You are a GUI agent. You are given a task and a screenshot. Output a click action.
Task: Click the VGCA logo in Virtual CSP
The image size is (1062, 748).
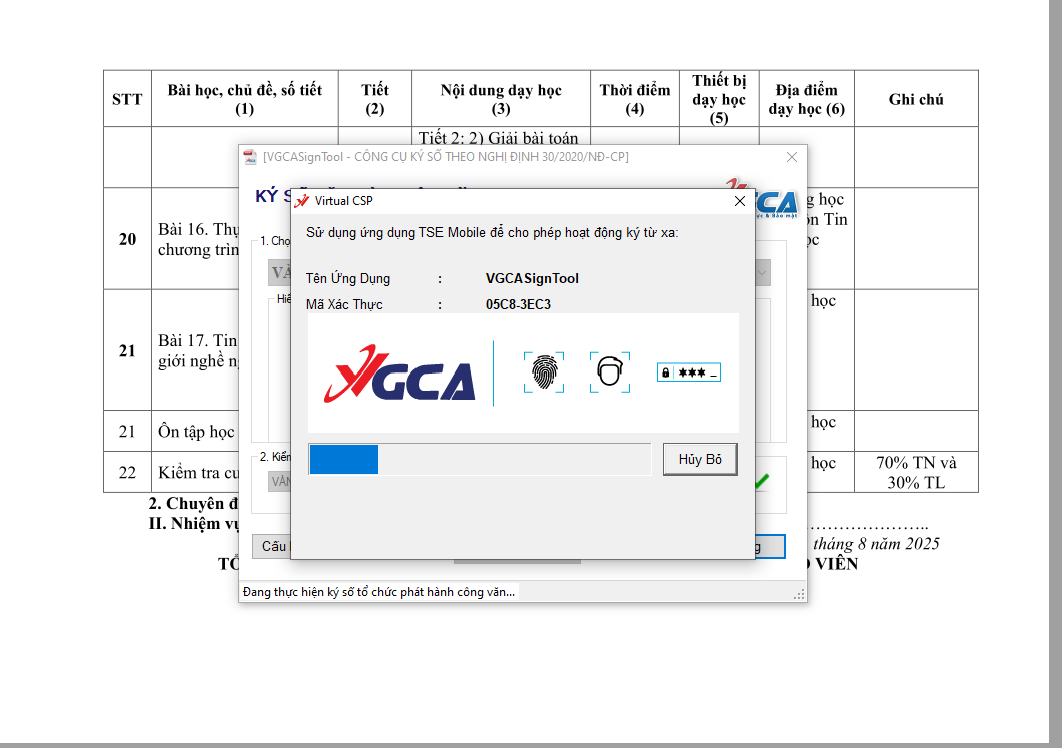coord(400,373)
